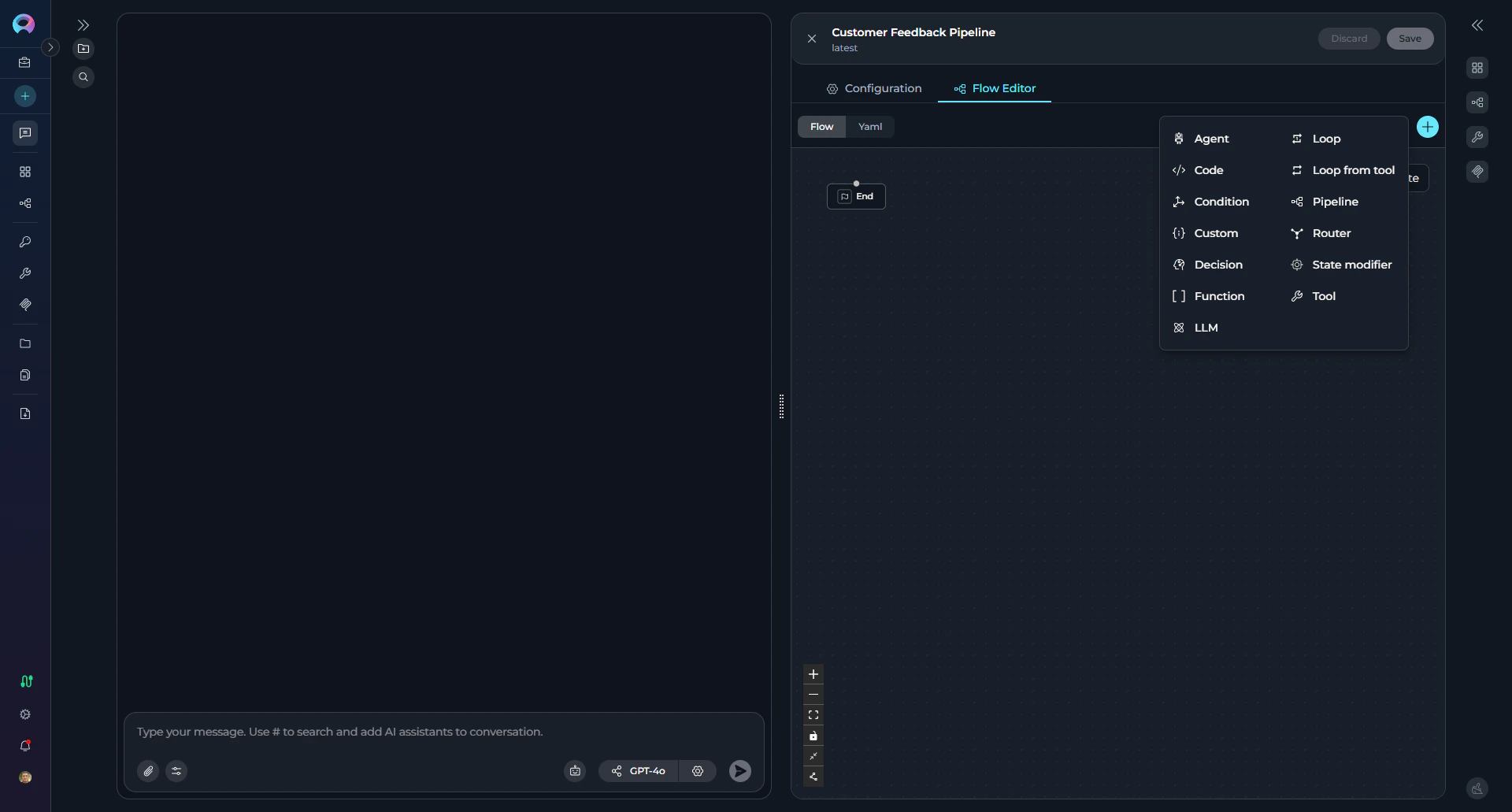Collapse the right panel with the double chevron
This screenshot has width=1512, height=812.
1477,24
